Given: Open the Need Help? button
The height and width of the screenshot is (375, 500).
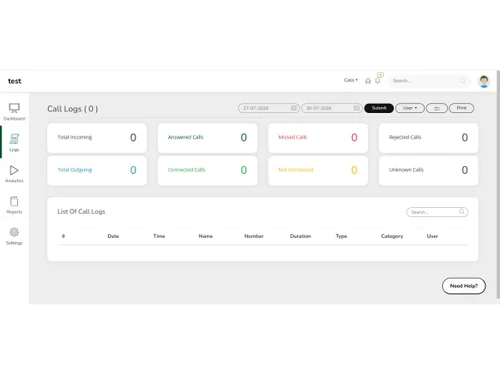Looking at the screenshot, I should pyautogui.click(x=464, y=286).
